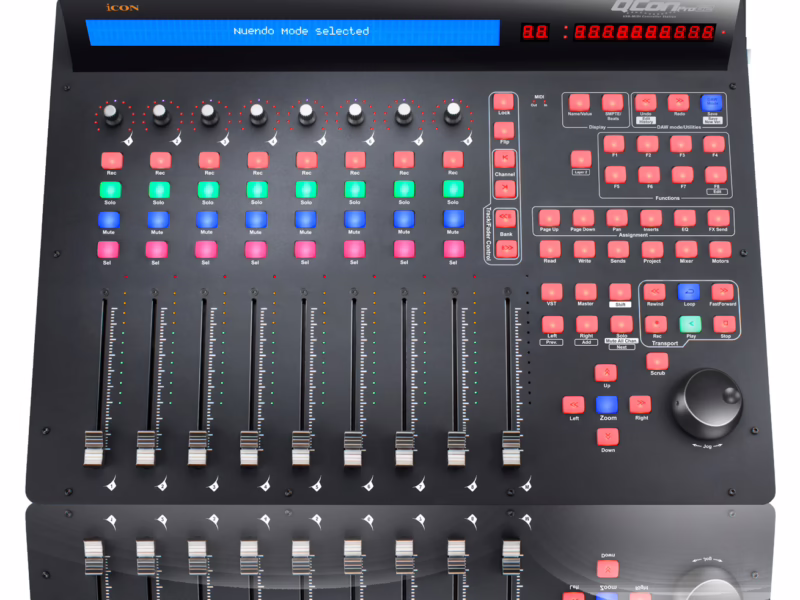Click the blue DAW mode Save button
The image size is (800, 600).
[712, 103]
